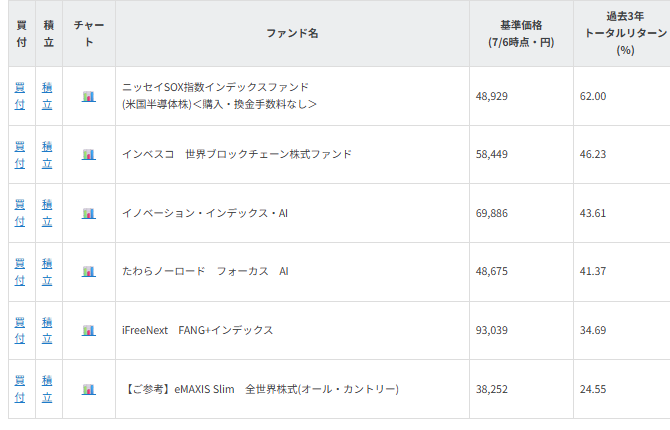Click 積立 link for eMAXIS Slim 全世界株式
The height and width of the screenshot is (430, 670).
tap(47, 389)
